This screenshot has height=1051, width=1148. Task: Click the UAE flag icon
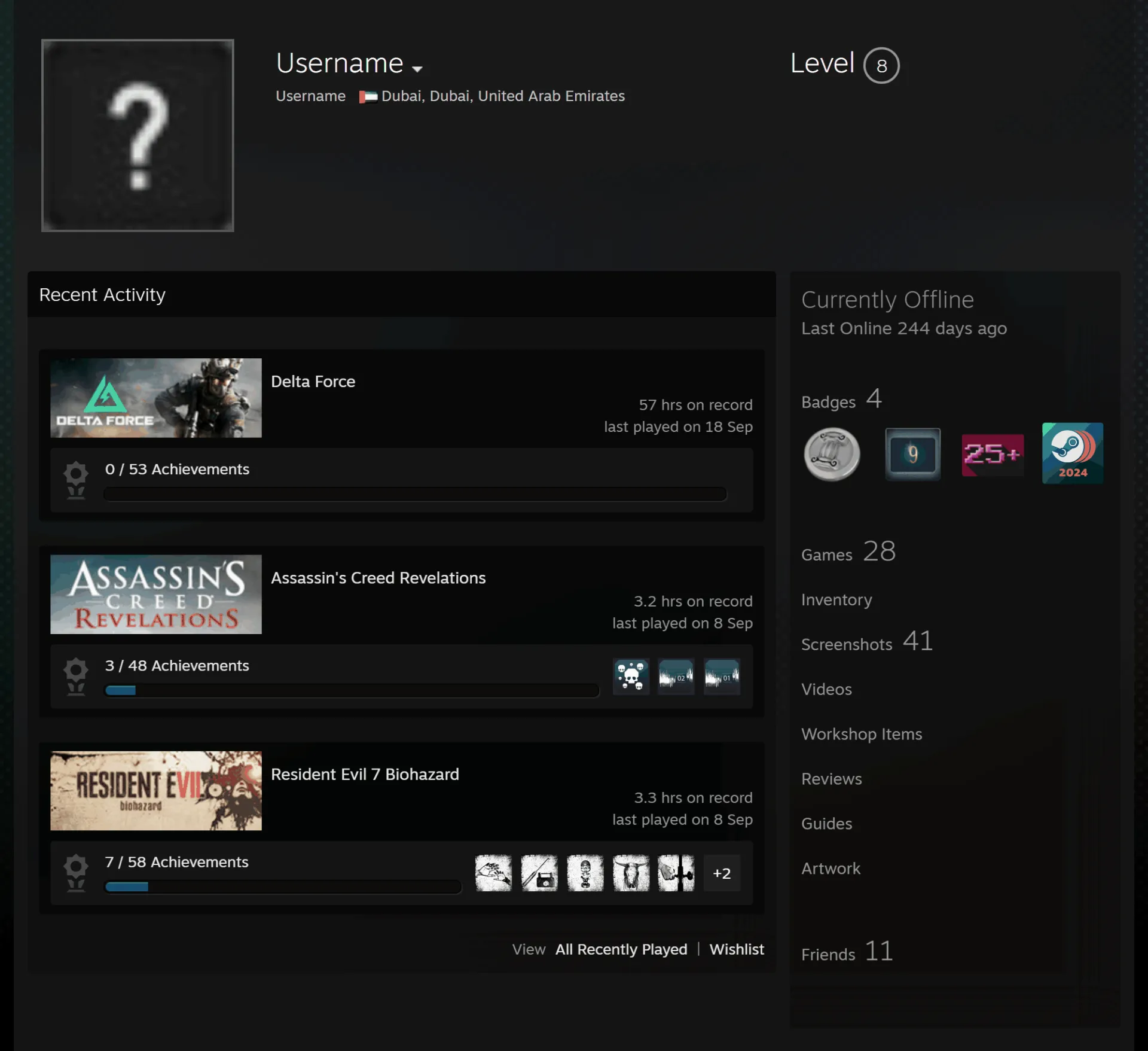tap(368, 96)
